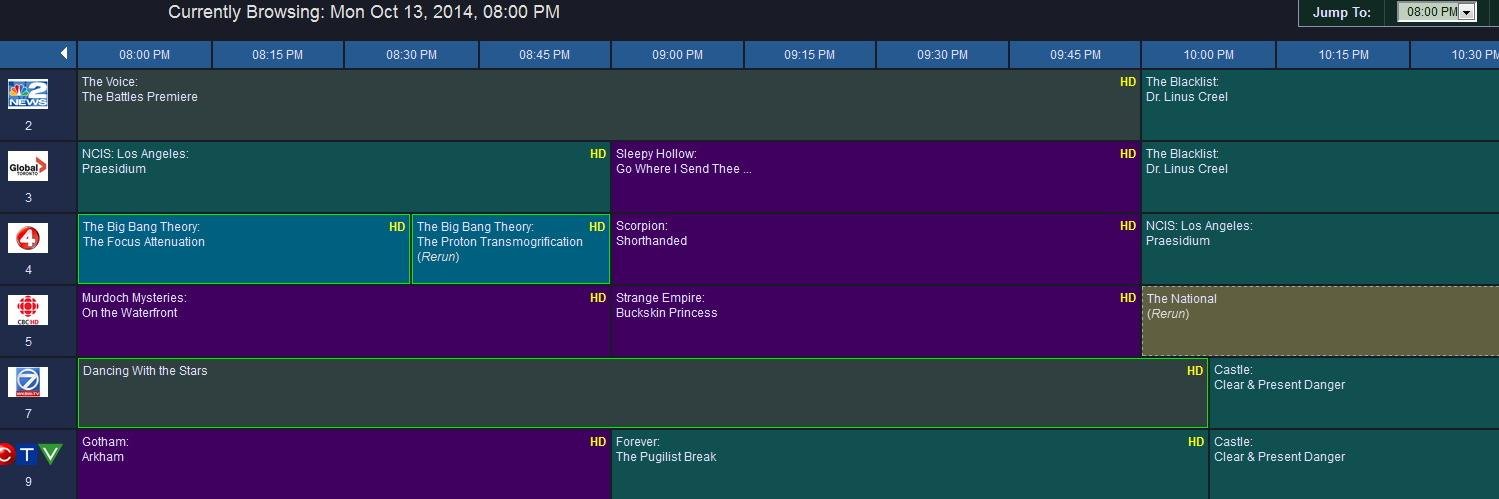Click the Currently Browsing date text

coord(364,13)
